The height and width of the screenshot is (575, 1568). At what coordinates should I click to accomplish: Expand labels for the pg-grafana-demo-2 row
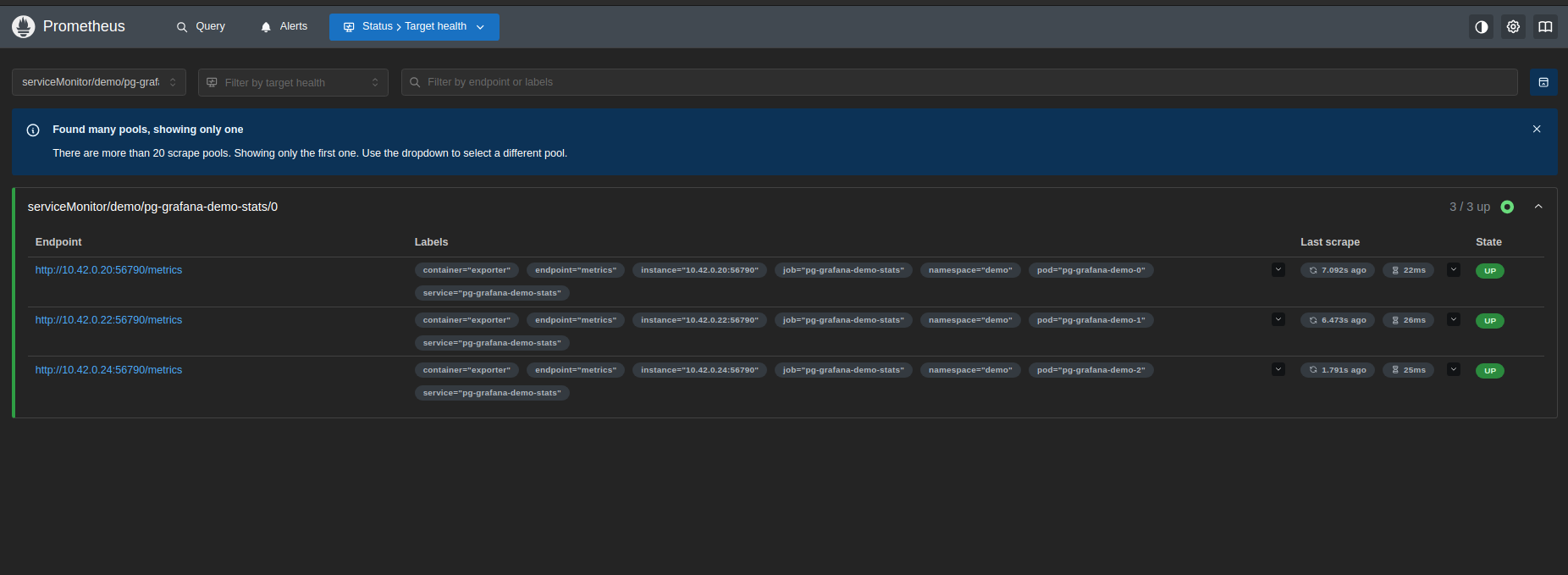(1278, 370)
